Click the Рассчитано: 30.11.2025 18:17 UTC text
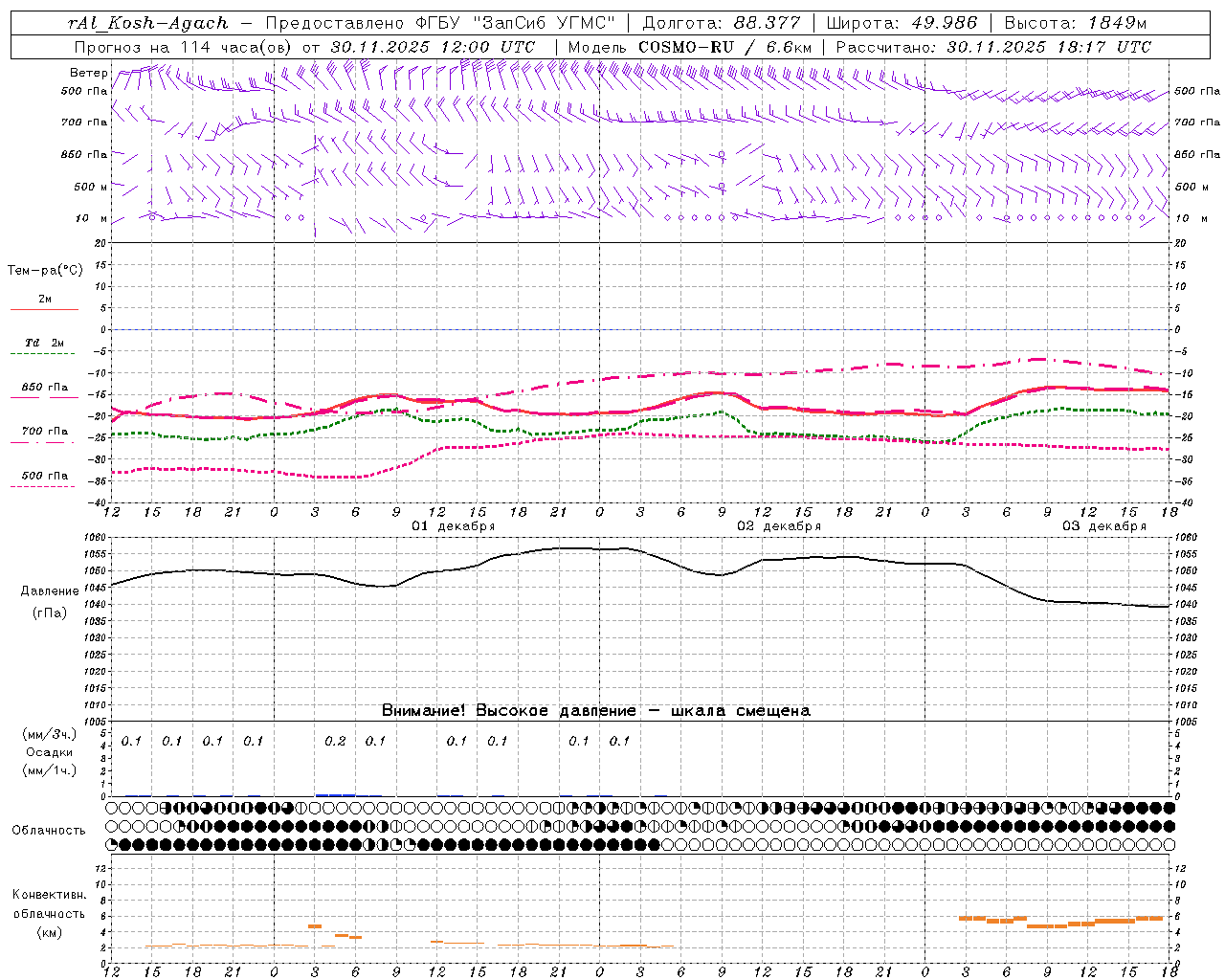The image size is (1225, 980). (x=993, y=46)
